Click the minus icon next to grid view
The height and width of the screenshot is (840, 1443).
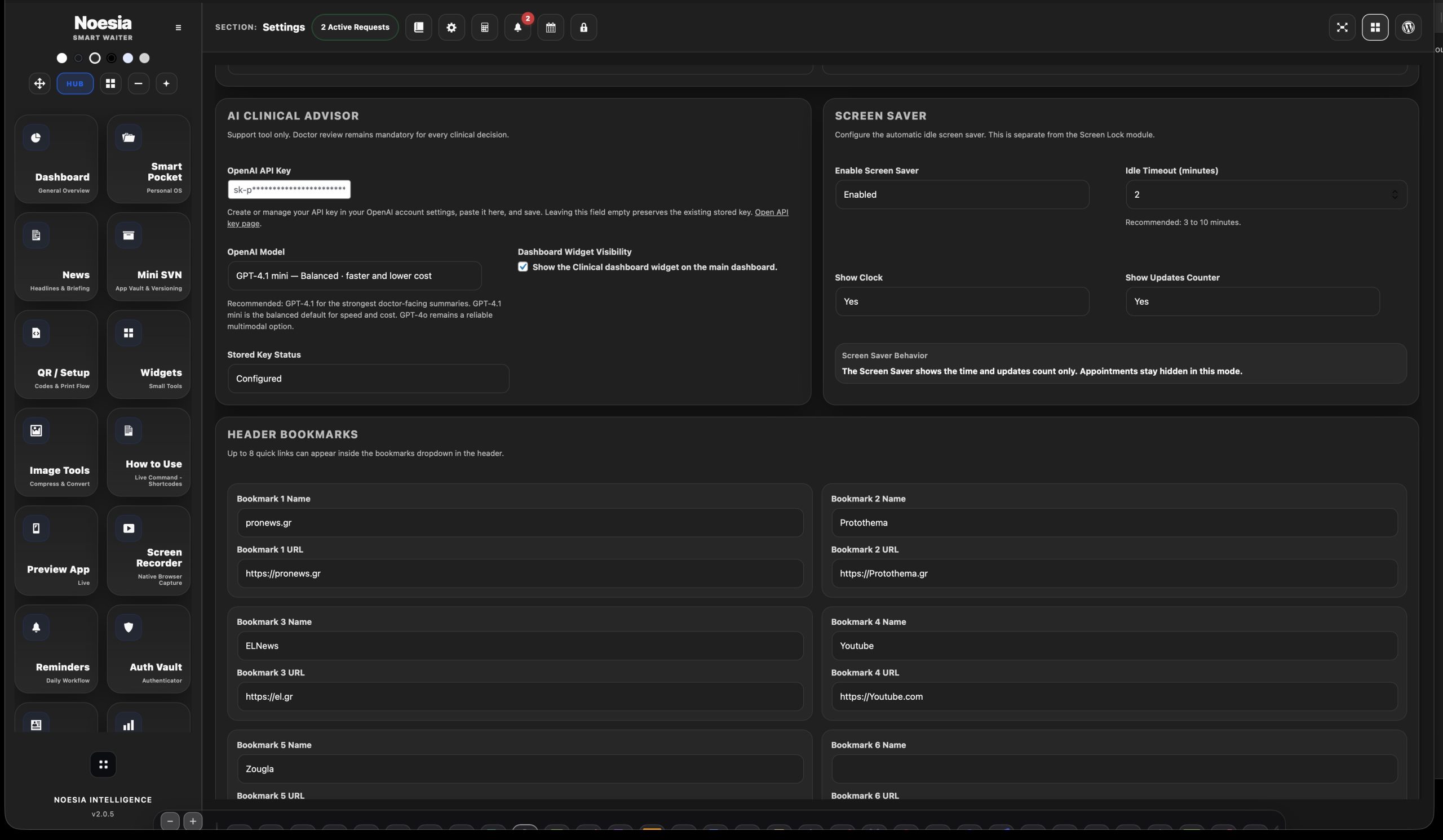[x=138, y=83]
